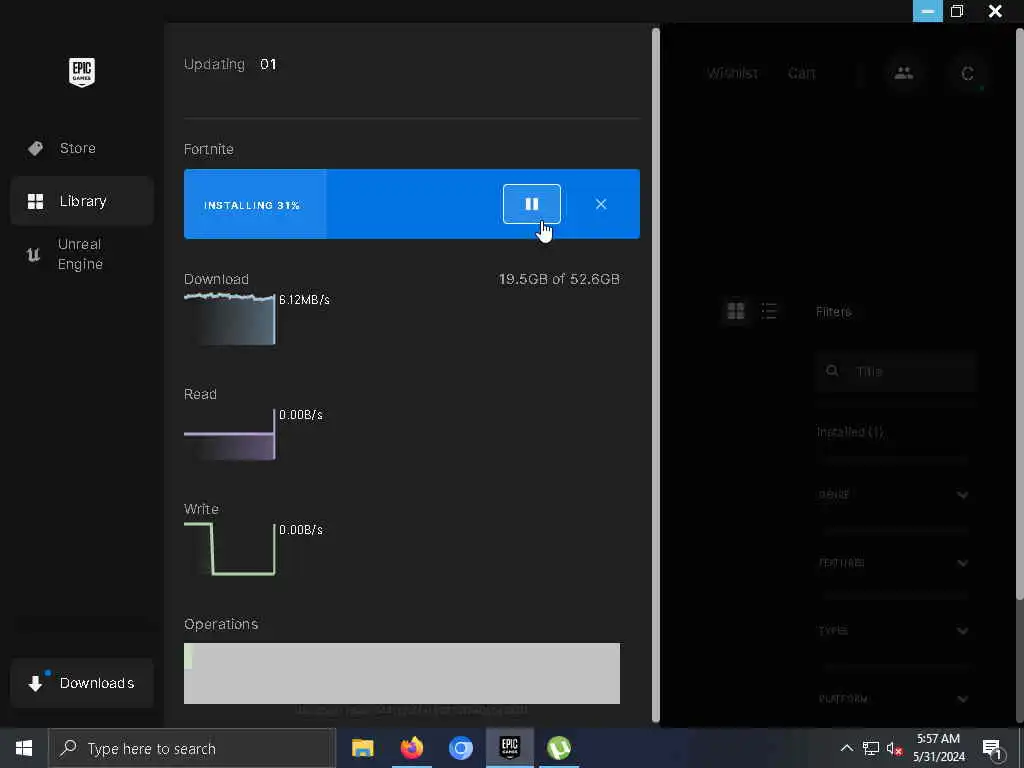
Task: Expand the Platform filter dropdown
Action: click(x=893, y=698)
